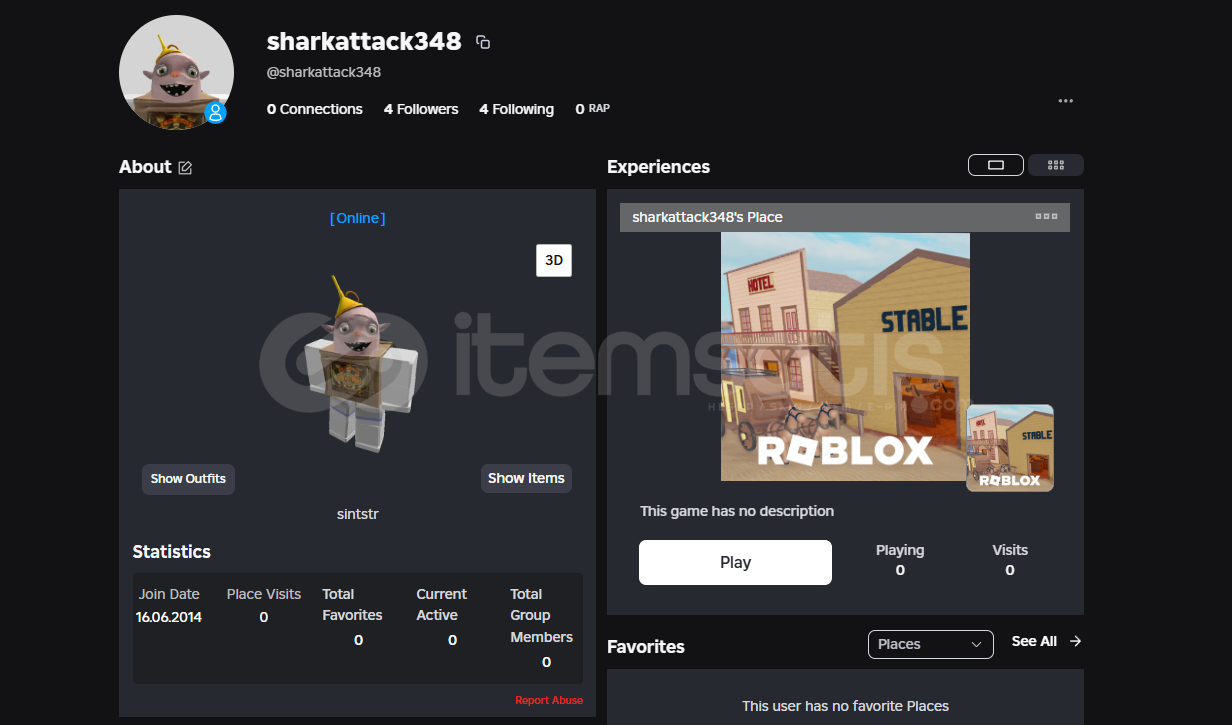
Task: Click the Total Favorites statistic label
Action: pyautogui.click(x=353, y=604)
